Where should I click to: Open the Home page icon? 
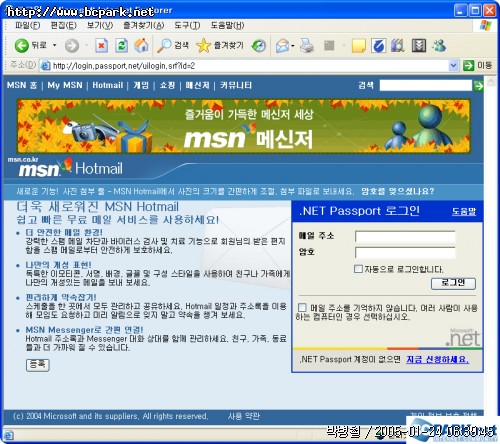click(141, 46)
